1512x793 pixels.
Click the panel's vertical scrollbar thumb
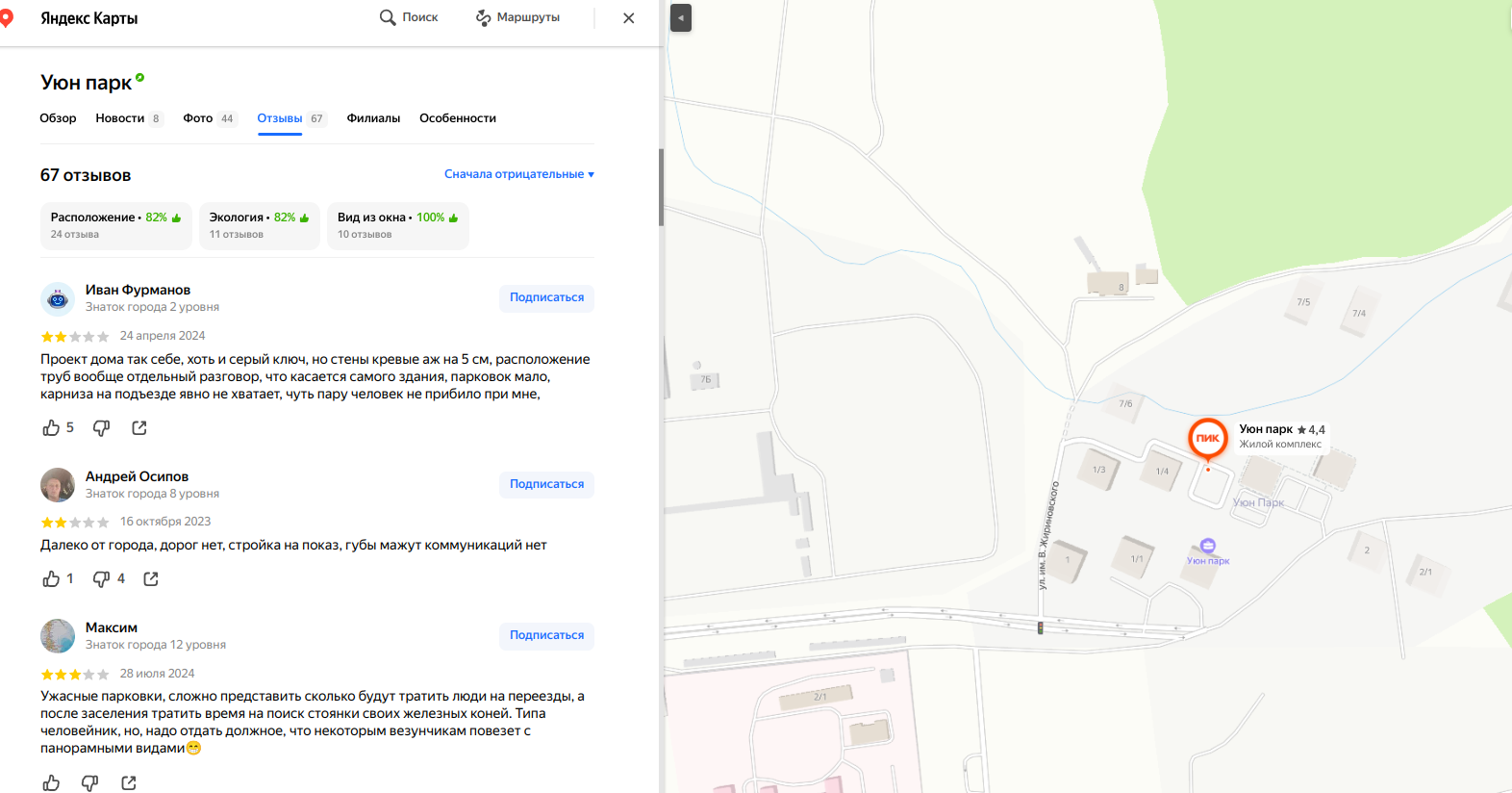662,188
